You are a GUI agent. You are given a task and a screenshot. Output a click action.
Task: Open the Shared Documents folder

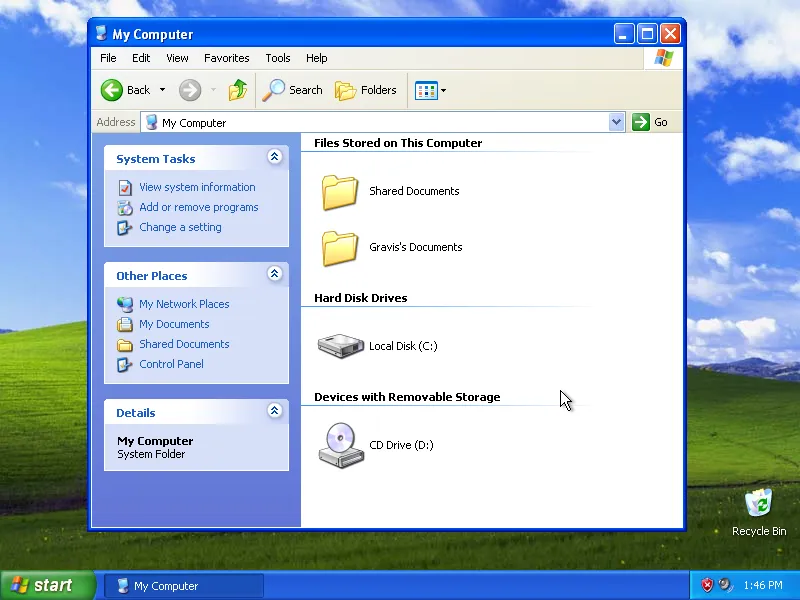pos(414,191)
